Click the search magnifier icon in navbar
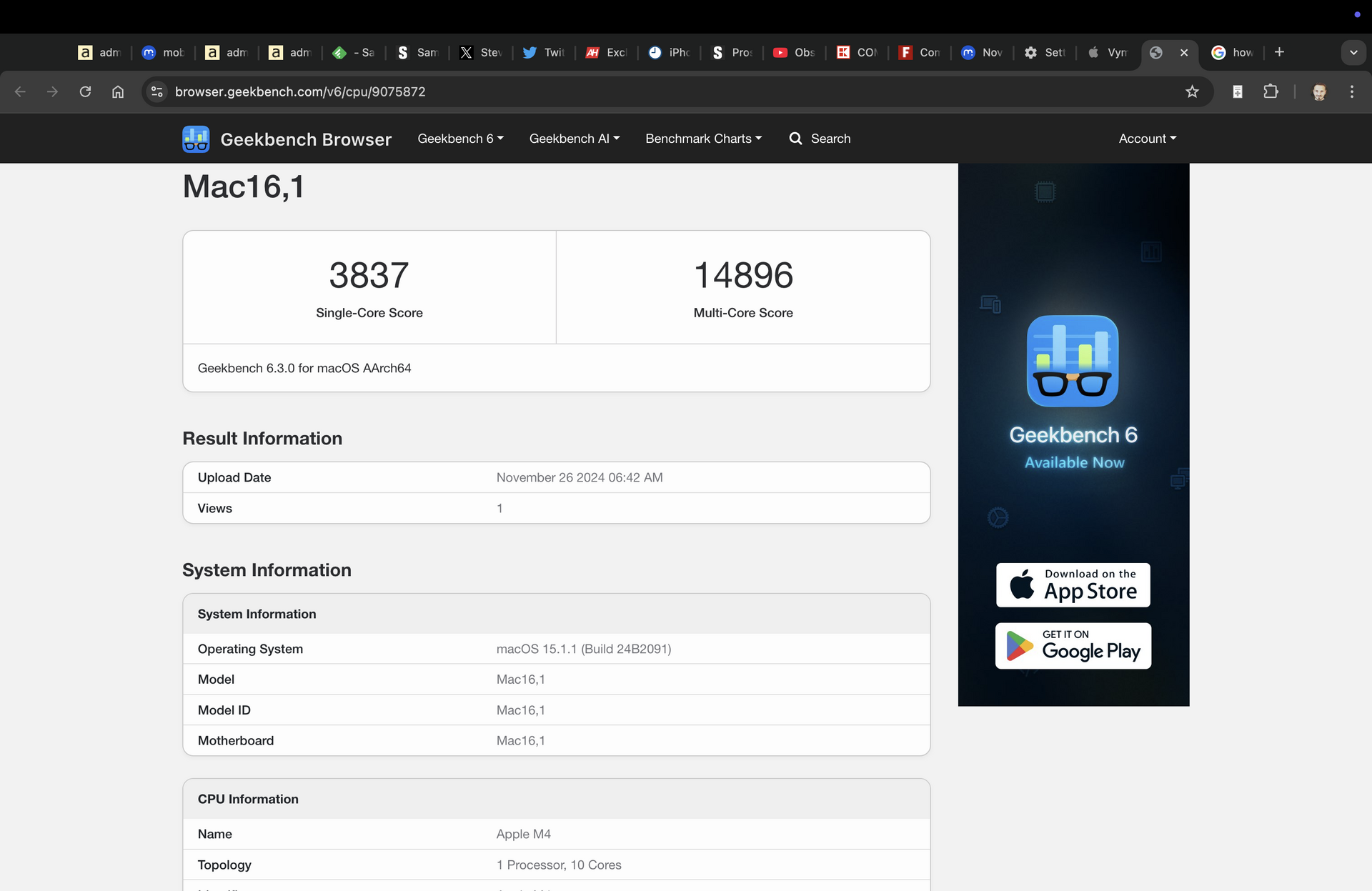This screenshot has width=1372, height=891. tap(795, 139)
